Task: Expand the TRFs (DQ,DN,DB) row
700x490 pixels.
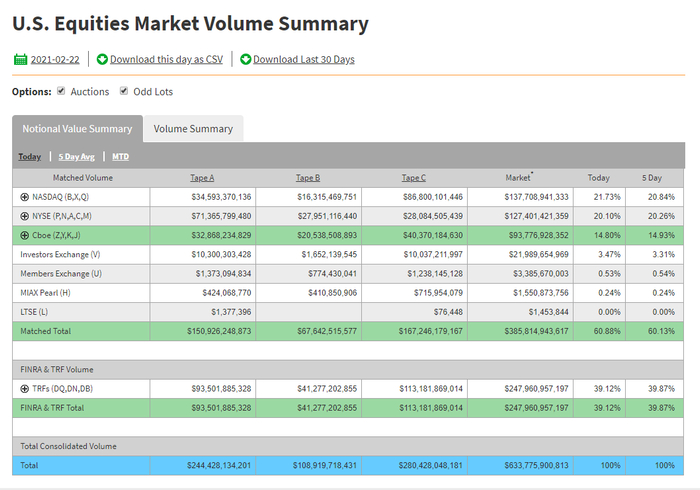Action: point(25,387)
